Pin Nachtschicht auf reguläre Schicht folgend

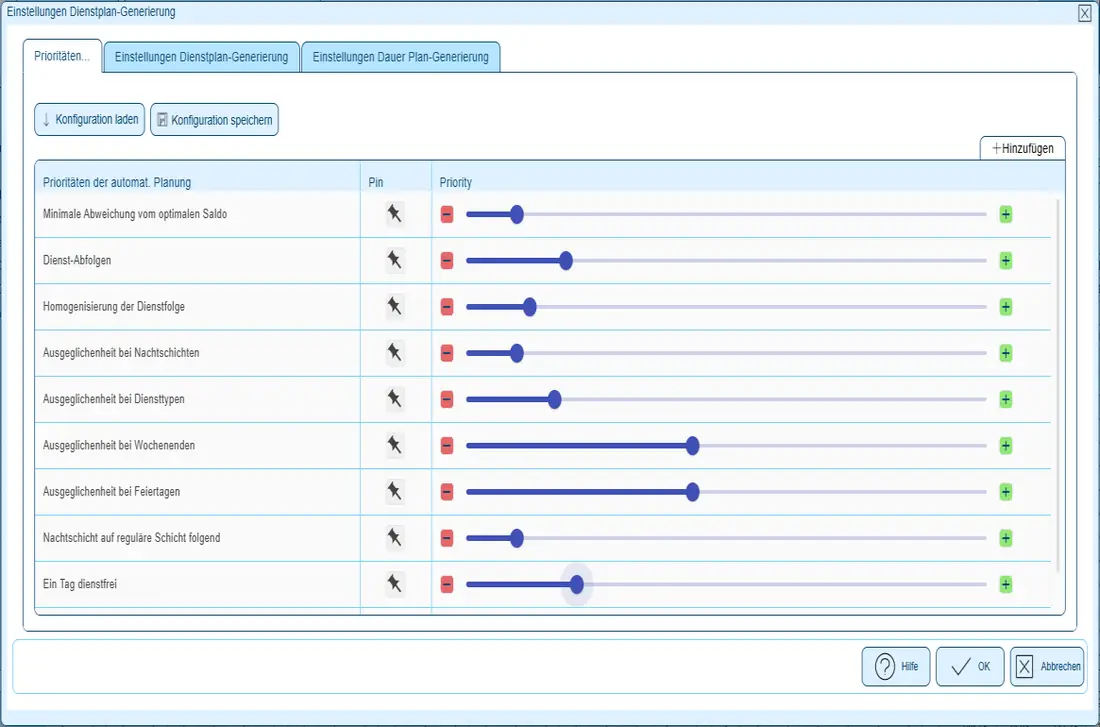pyautogui.click(x=395, y=538)
